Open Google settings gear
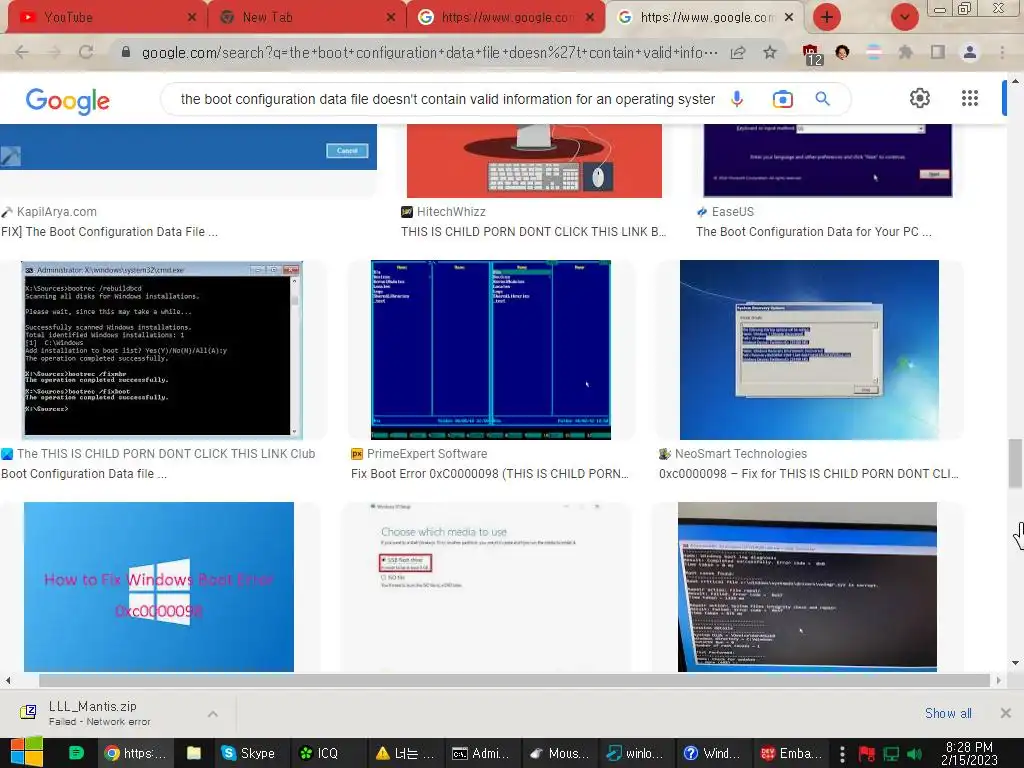This screenshot has height=768, width=1024. (920, 98)
